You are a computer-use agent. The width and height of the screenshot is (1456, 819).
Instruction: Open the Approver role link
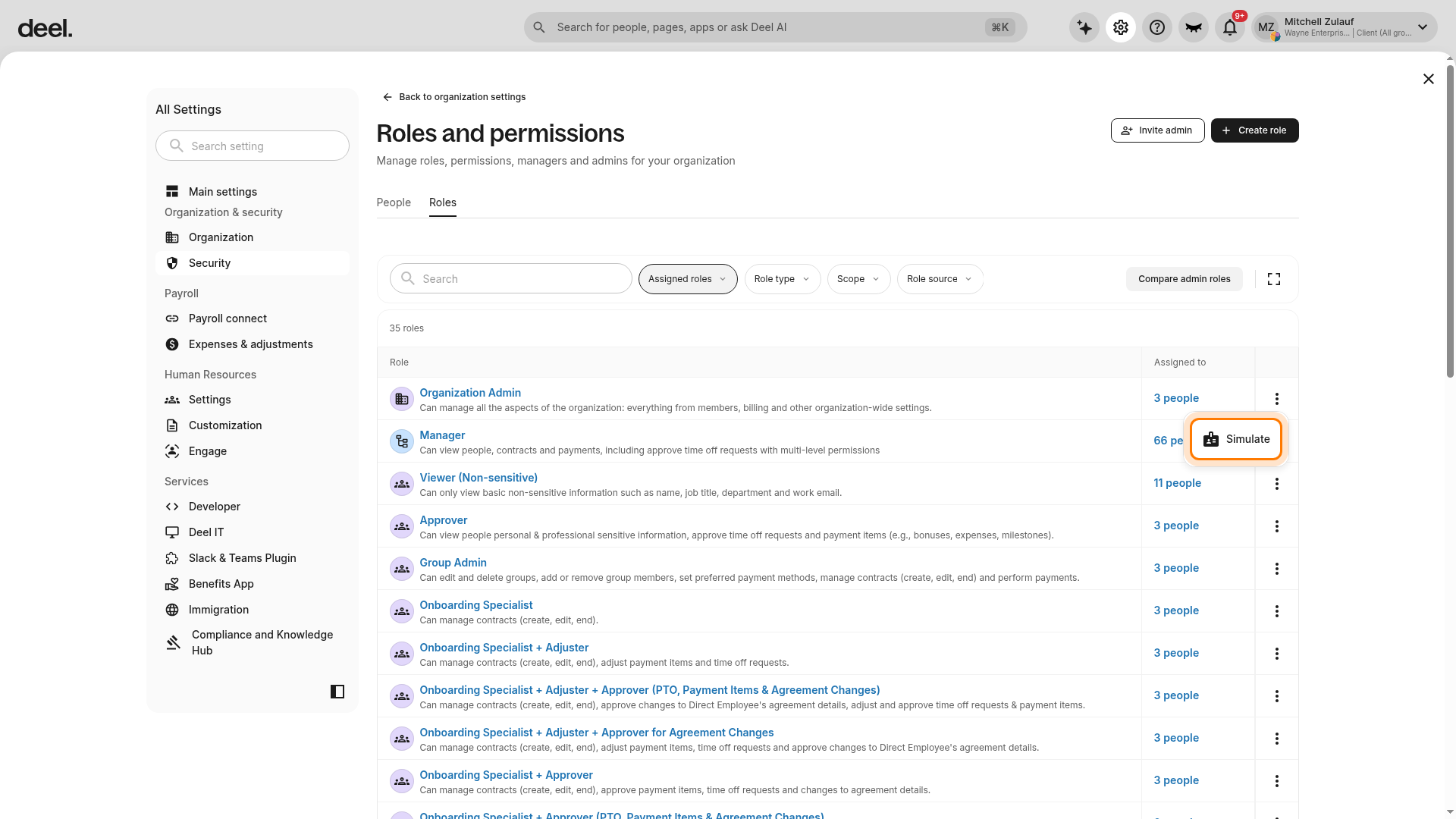443,520
